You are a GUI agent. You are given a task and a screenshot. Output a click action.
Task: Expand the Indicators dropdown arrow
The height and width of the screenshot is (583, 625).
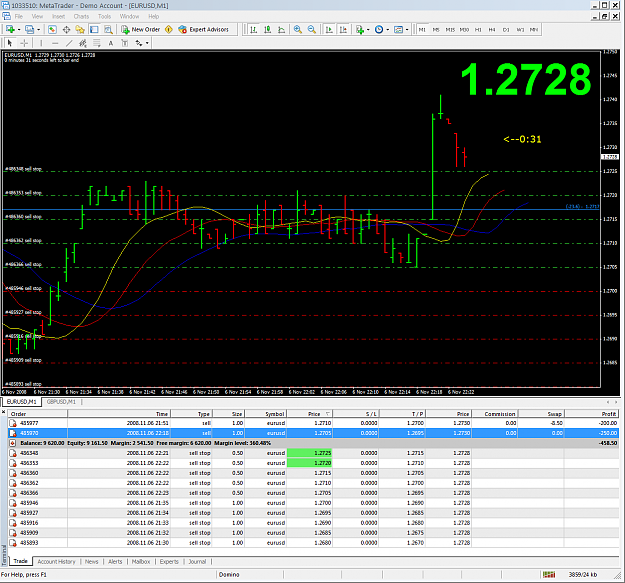[368, 30]
